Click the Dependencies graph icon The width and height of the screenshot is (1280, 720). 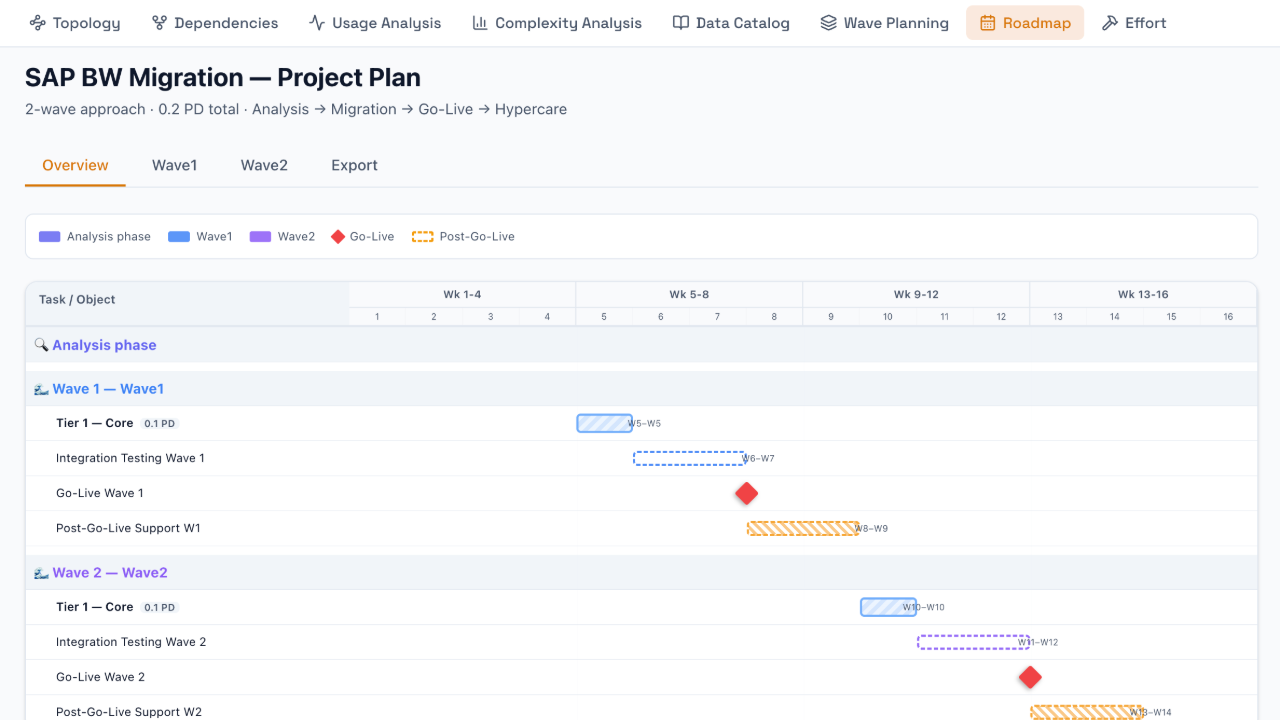pos(160,23)
